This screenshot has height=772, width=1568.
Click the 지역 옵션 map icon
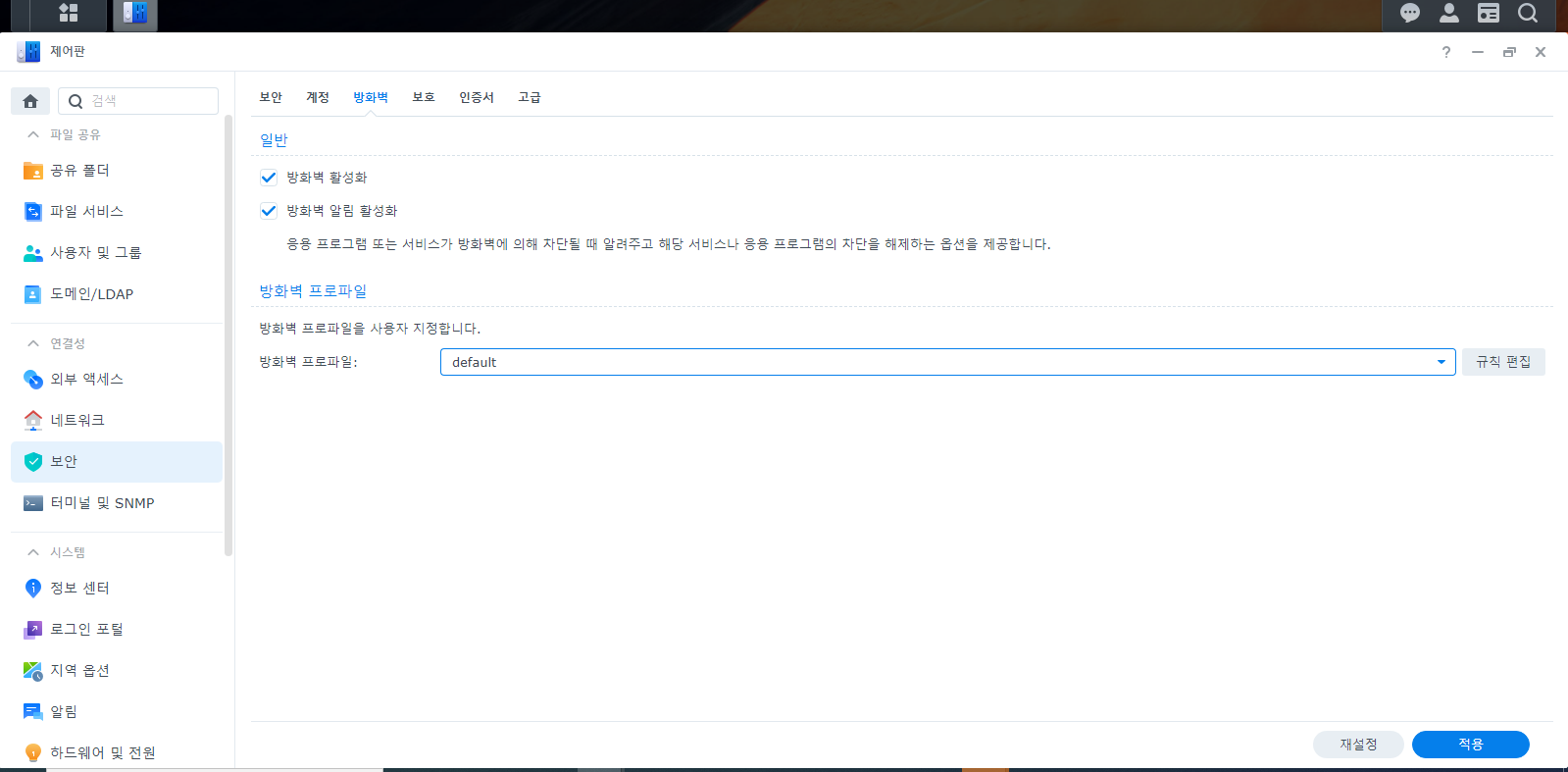click(x=32, y=671)
